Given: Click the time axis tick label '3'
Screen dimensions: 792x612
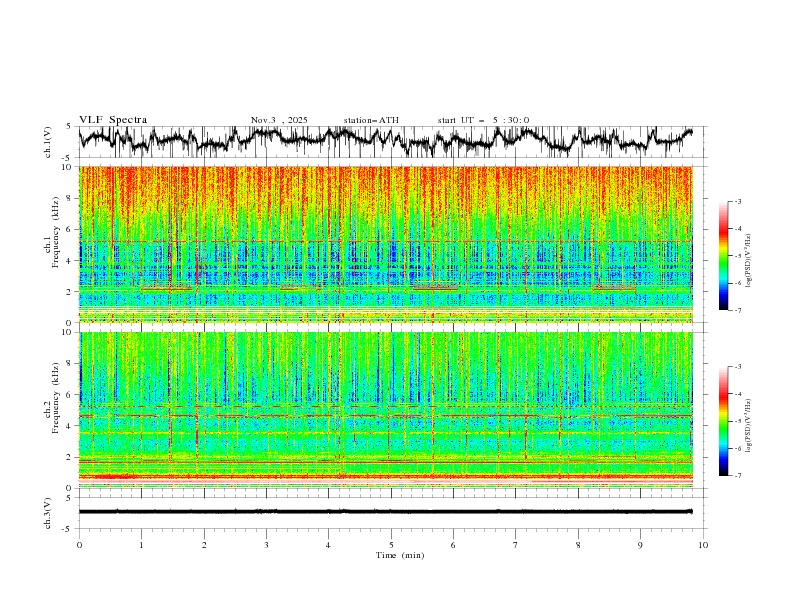Looking at the screenshot, I should [266, 545].
